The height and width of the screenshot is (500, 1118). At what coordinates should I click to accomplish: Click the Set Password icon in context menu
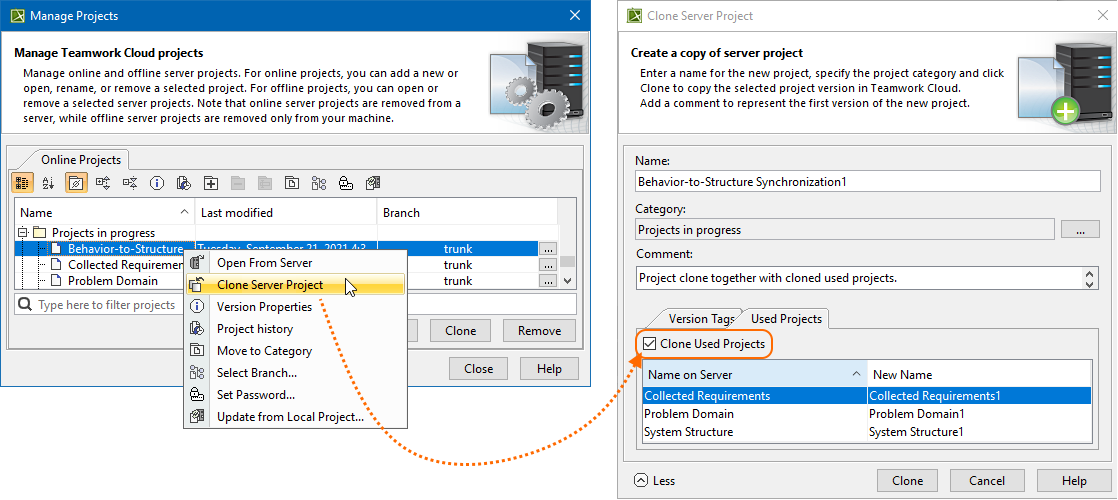pyautogui.click(x=197, y=395)
